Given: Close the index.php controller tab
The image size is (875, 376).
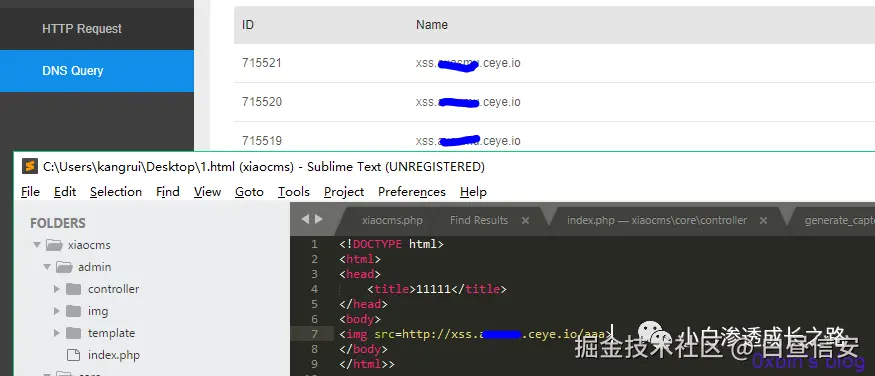Looking at the screenshot, I should pos(763,221).
